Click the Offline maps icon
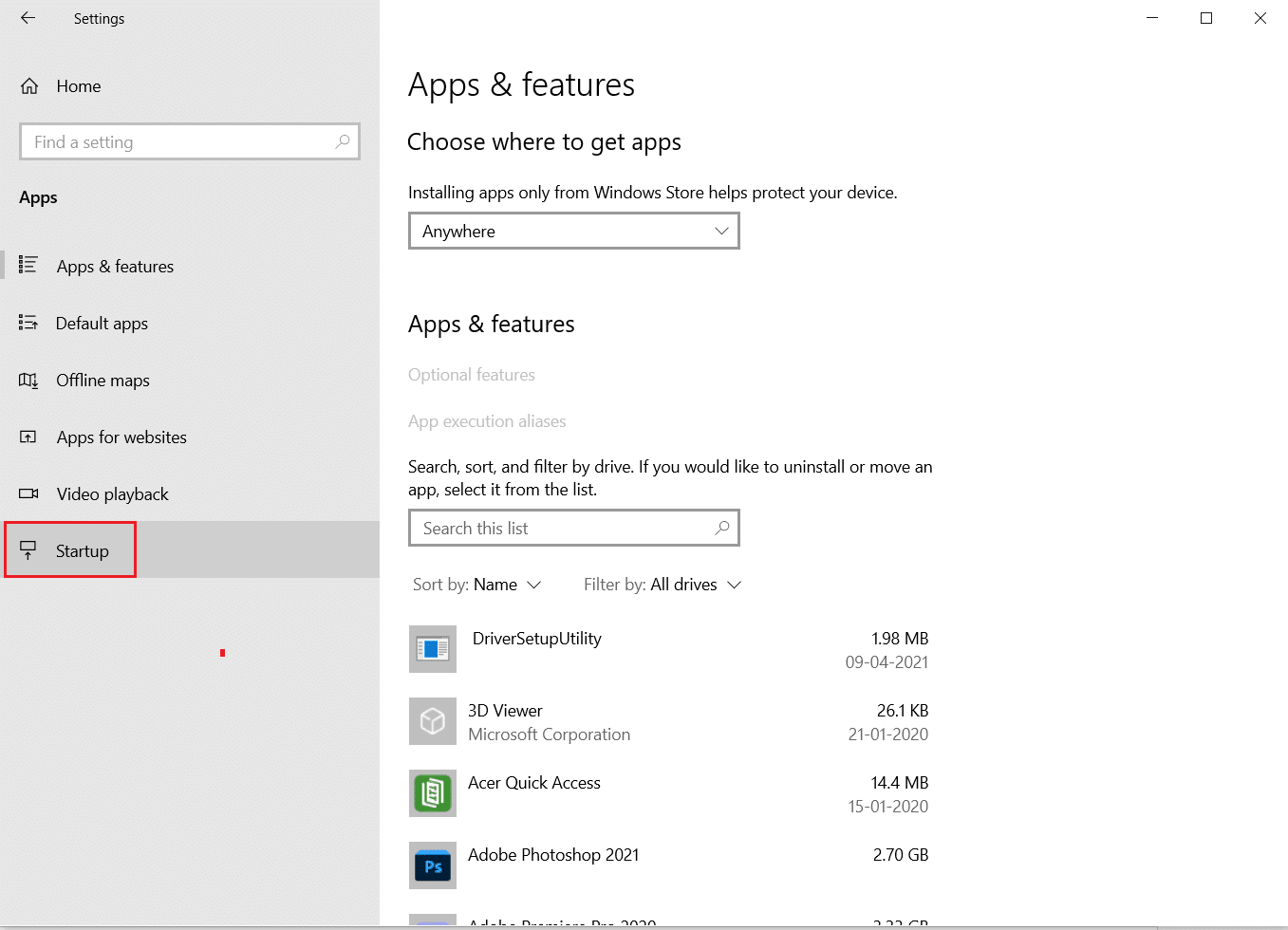 click(x=28, y=381)
